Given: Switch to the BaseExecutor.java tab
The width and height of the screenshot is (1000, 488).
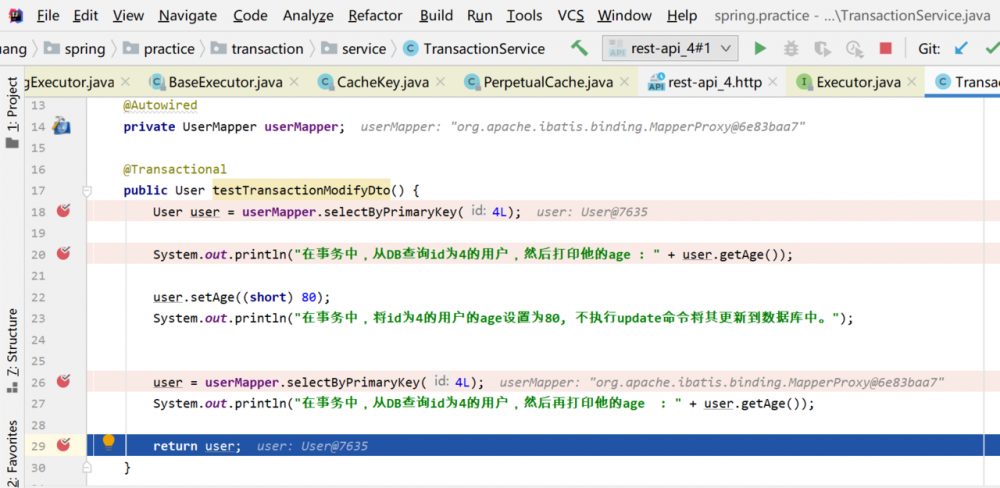Looking at the screenshot, I should [224, 82].
